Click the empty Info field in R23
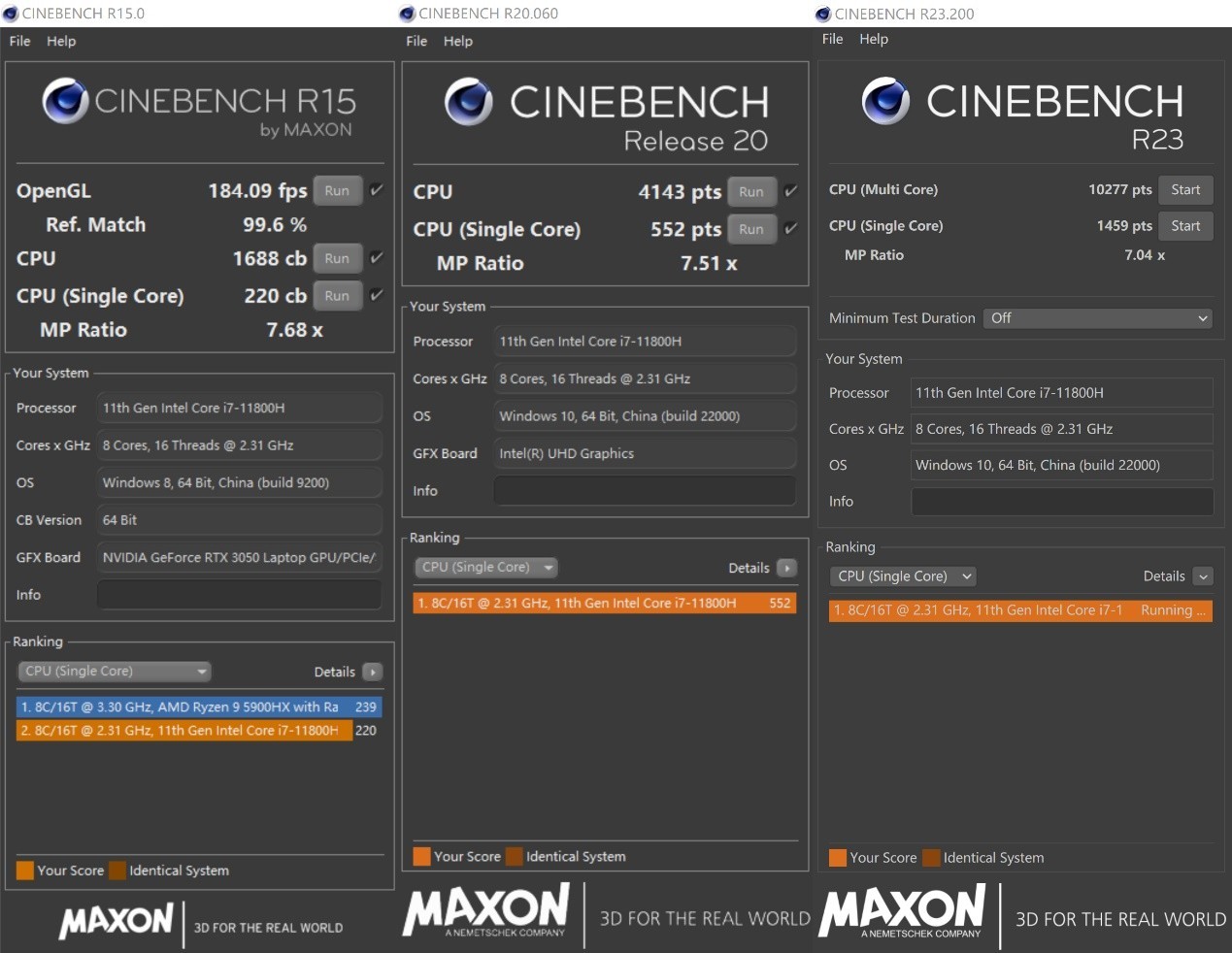The image size is (1232, 953). [1062, 502]
